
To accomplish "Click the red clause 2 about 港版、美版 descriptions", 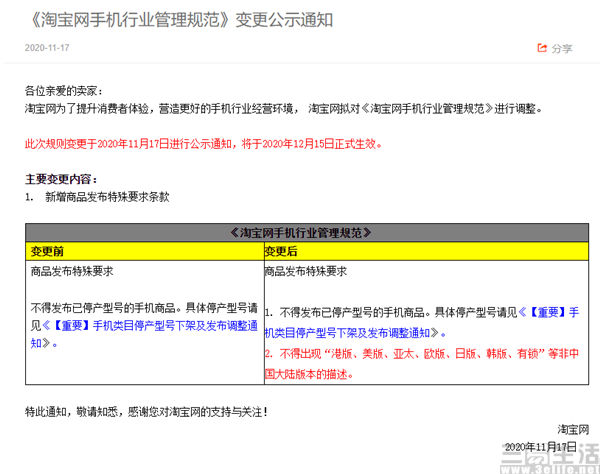I will (x=422, y=363).
